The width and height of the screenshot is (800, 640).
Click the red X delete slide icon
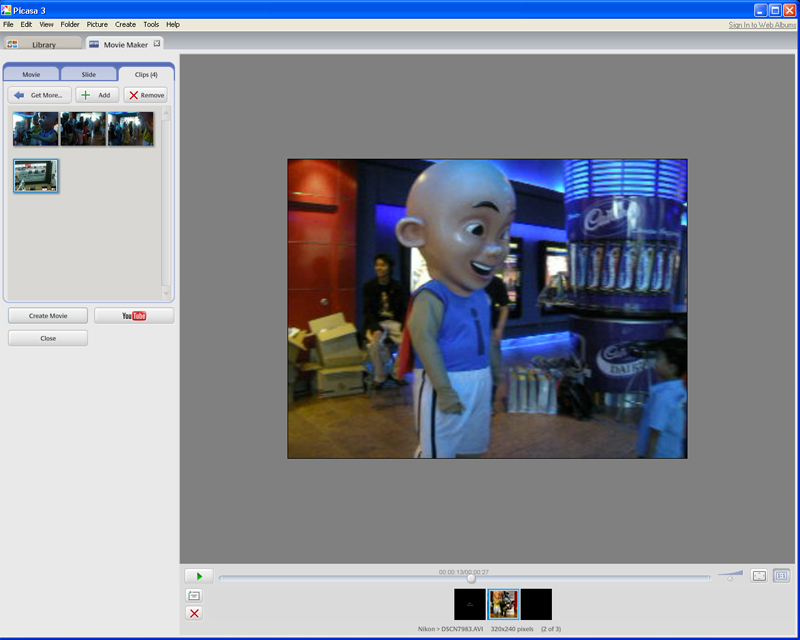click(194, 613)
